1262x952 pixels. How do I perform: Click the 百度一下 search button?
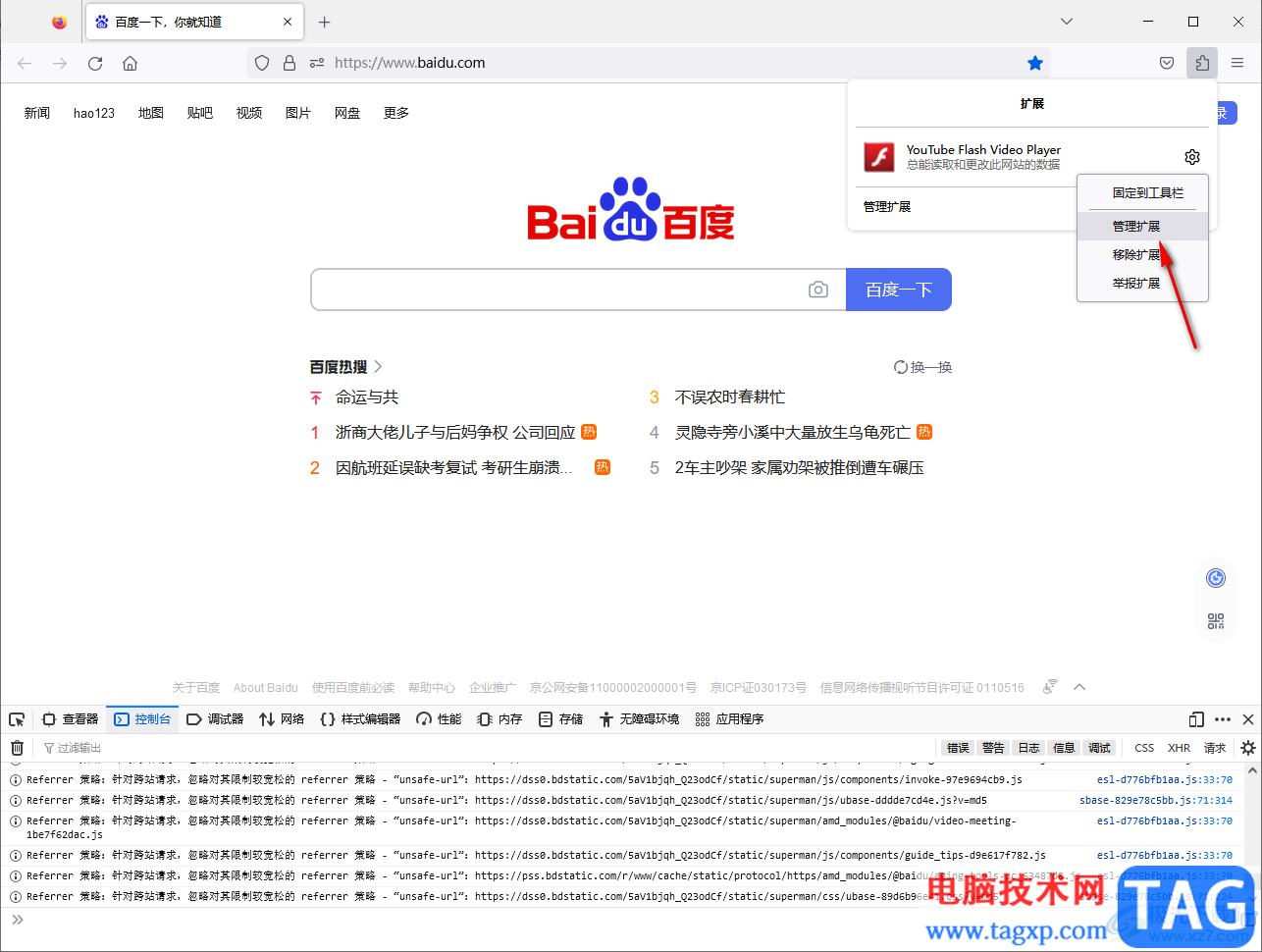(x=899, y=290)
